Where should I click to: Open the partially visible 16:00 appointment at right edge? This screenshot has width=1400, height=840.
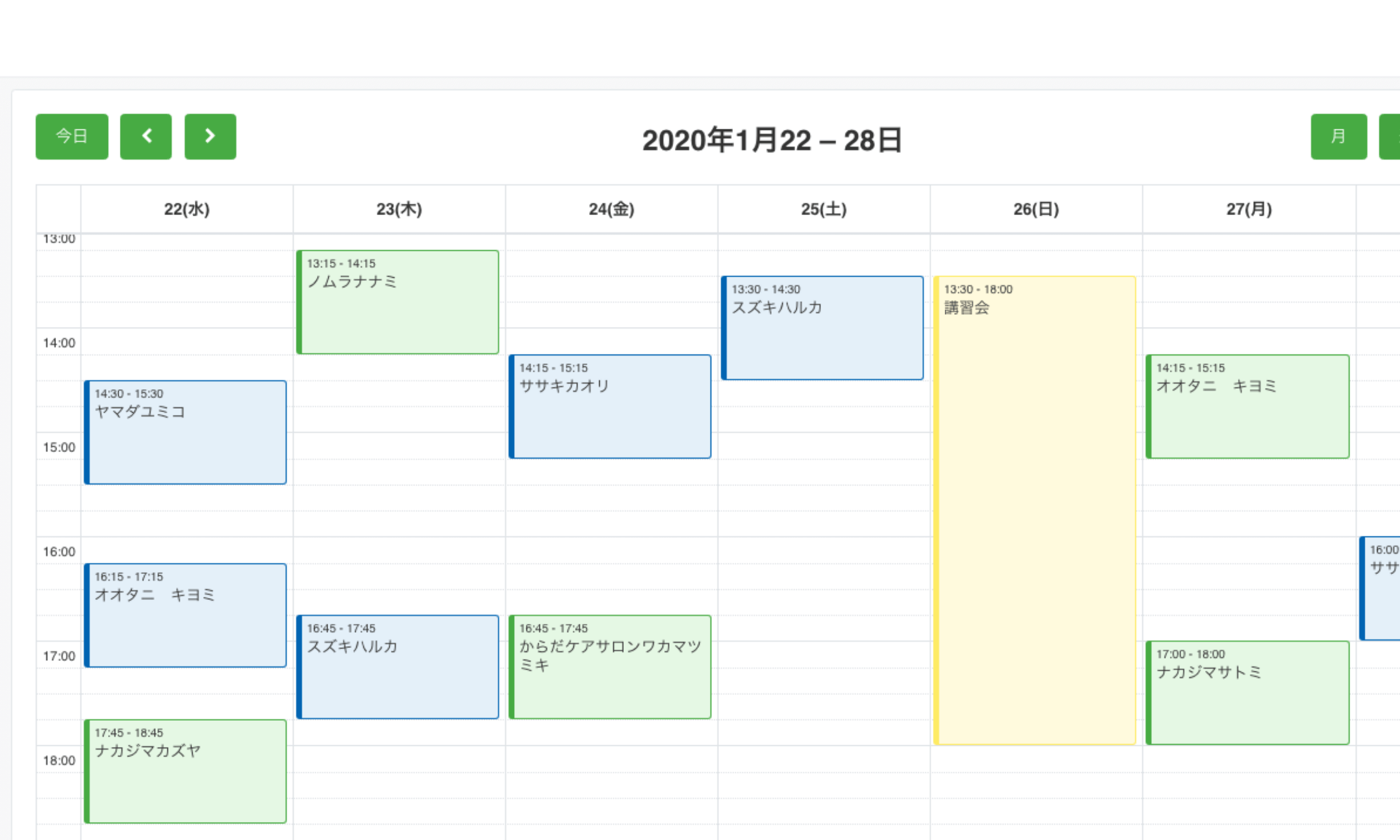coord(1380,589)
